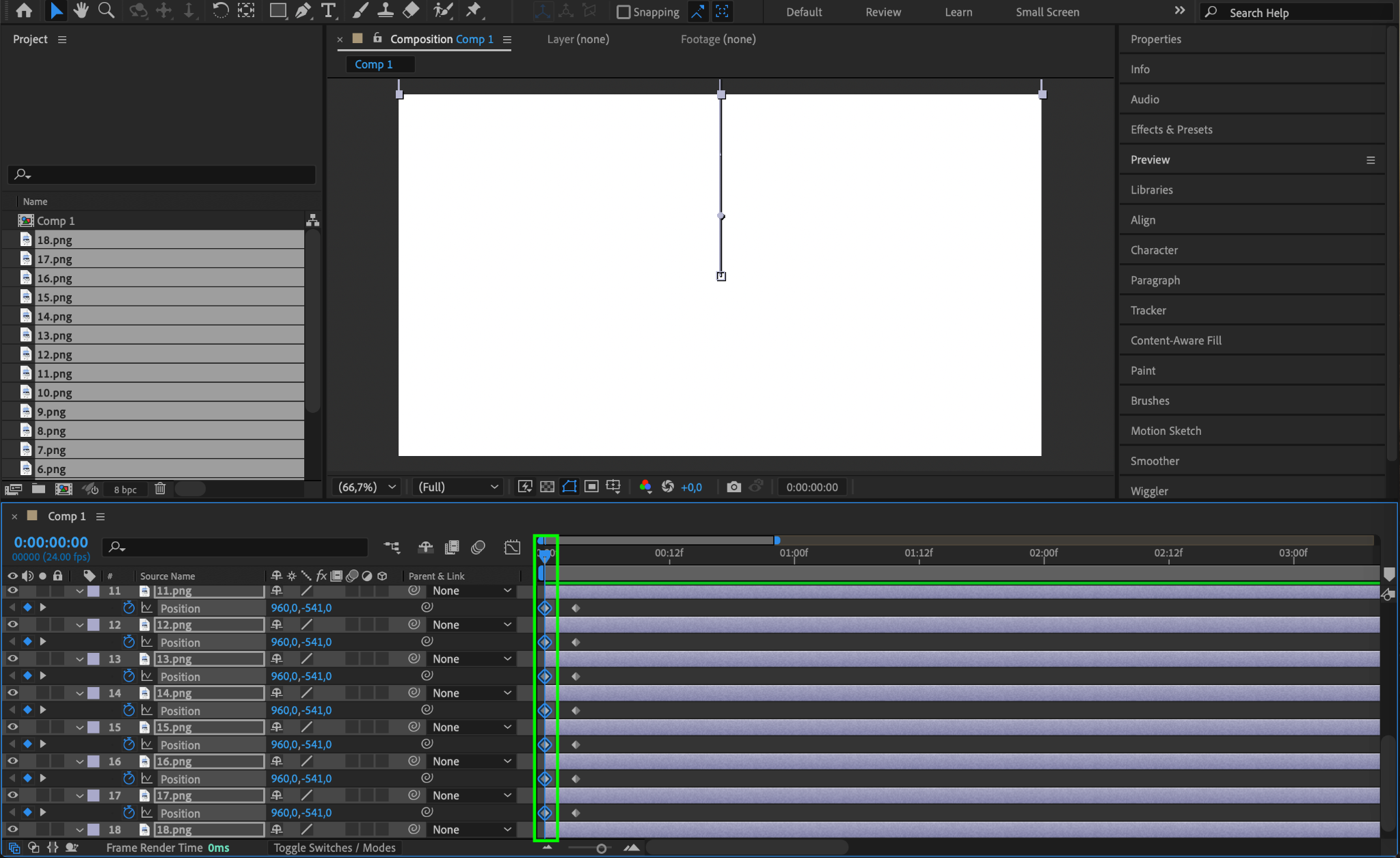Click the snapshot camera icon
This screenshot has width=1400, height=858.
[733, 487]
